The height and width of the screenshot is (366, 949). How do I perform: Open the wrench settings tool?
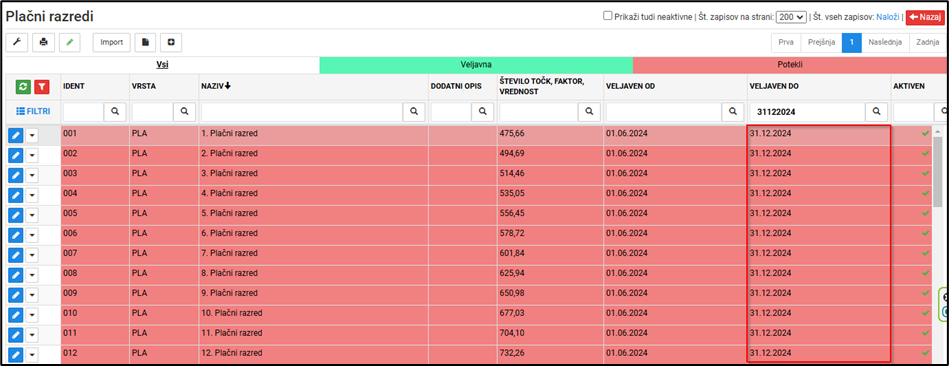point(16,42)
